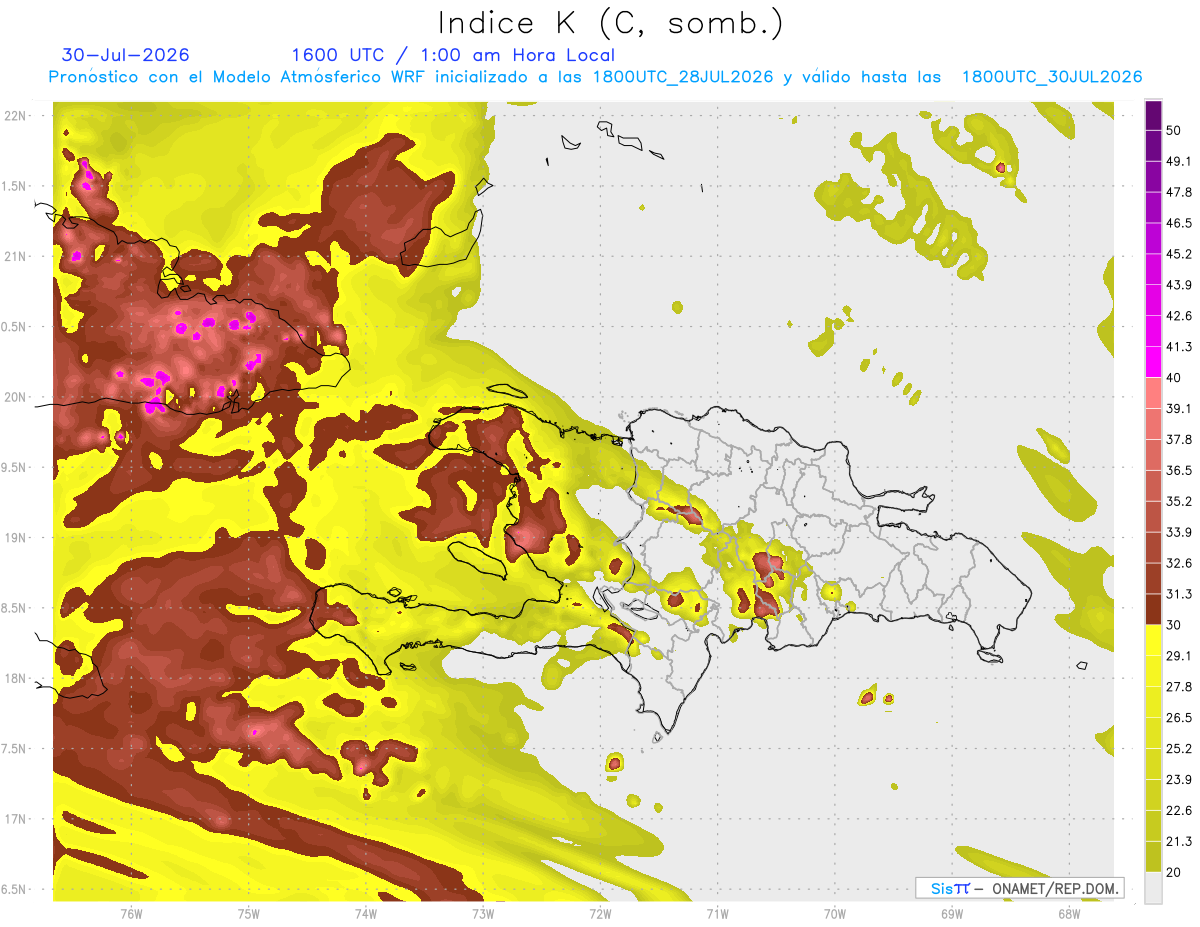Click the 20N latitude label
The image size is (1200, 927).
[16, 397]
